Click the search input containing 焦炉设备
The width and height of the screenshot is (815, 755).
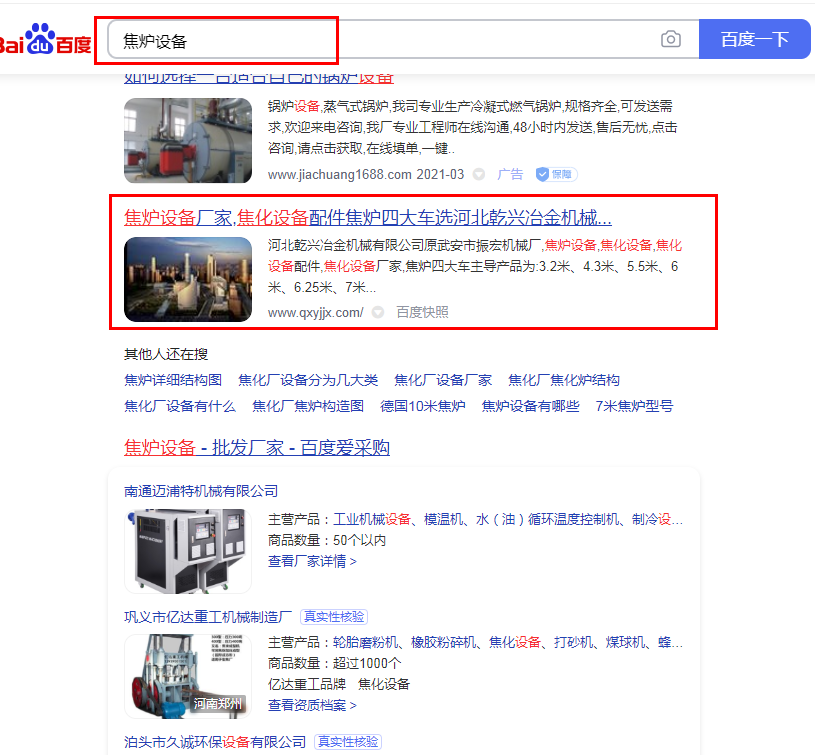[380, 40]
